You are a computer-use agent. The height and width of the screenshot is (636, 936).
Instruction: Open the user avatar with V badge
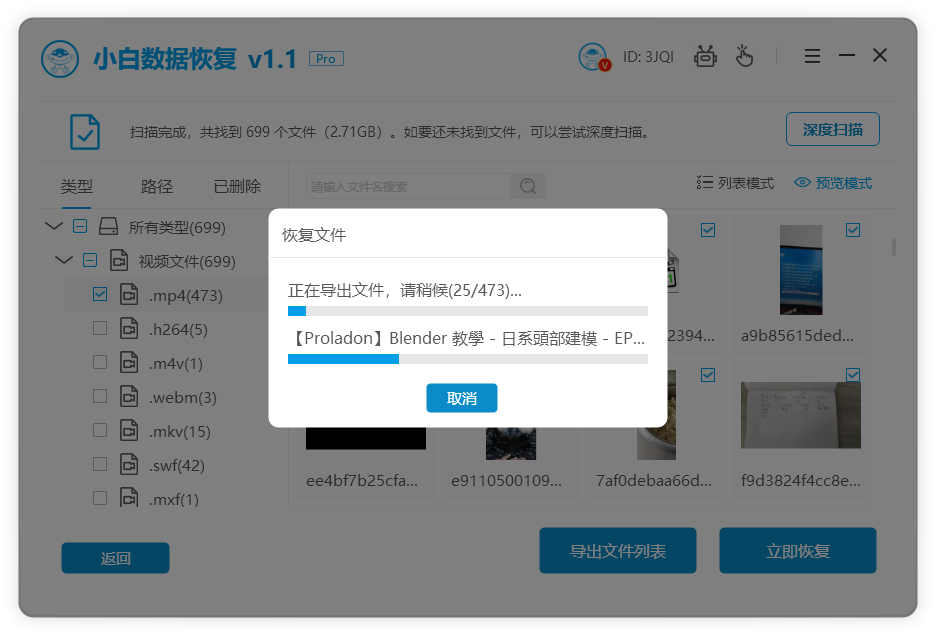[593, 57]
